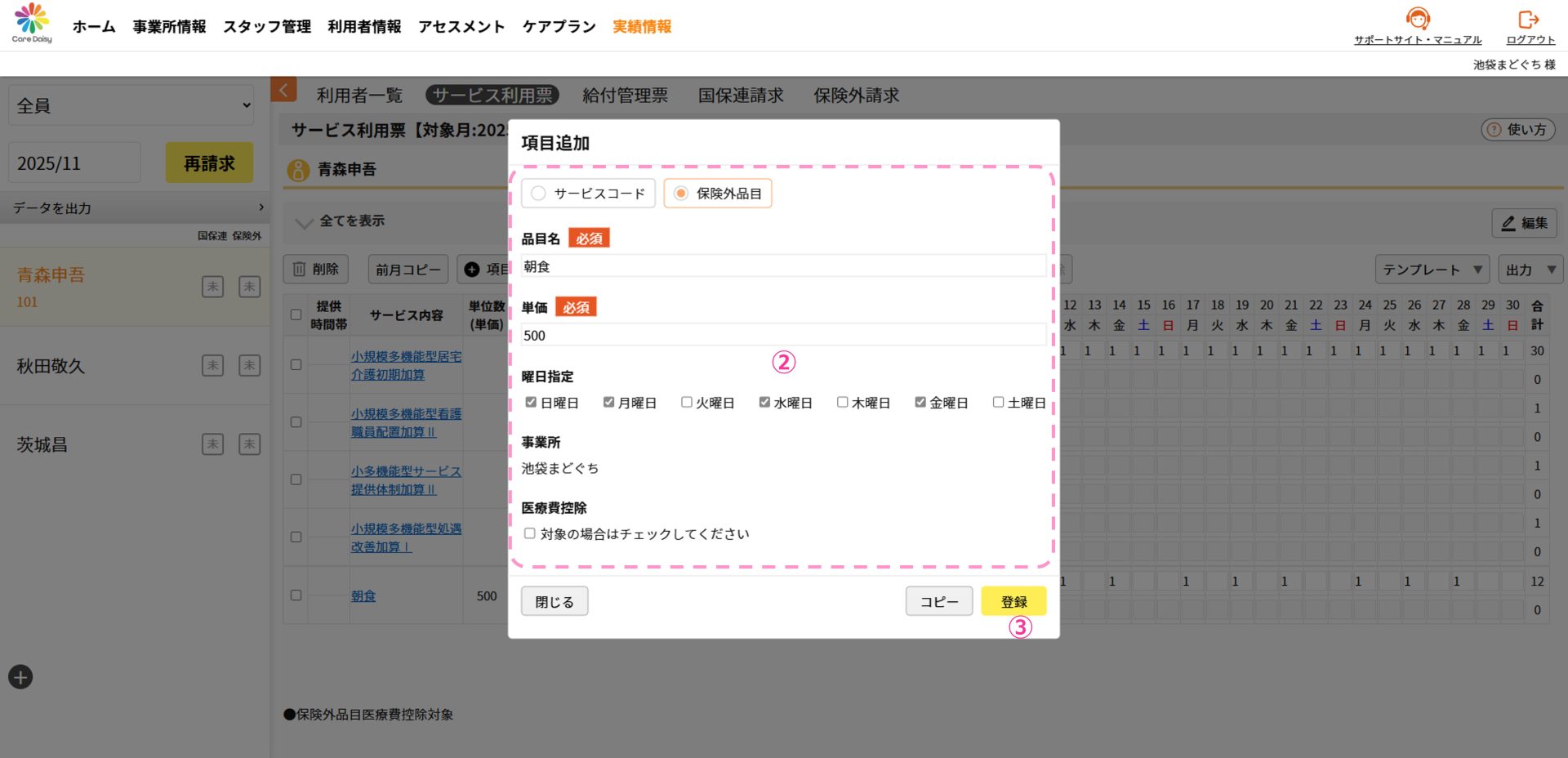Expand the データを出力 section
The width and height of the screenshot is (1568, 758).
[135, 208]
